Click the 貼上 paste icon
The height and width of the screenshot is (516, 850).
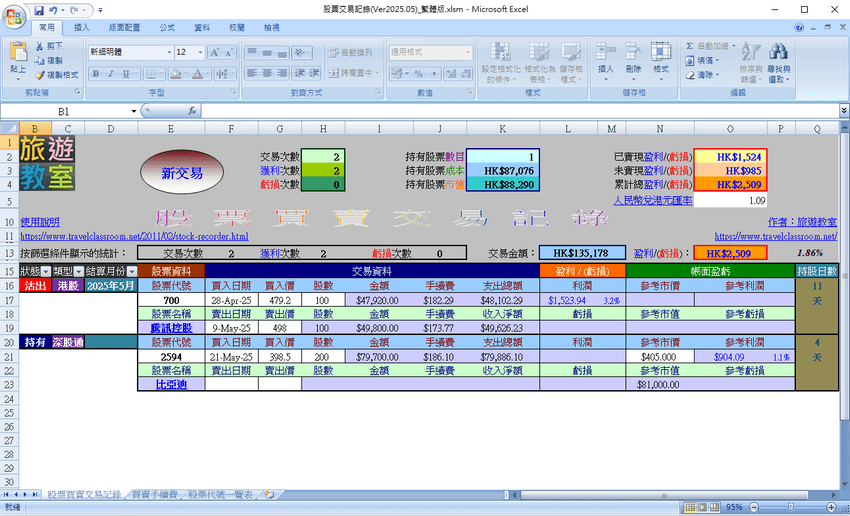coord(18,53)
